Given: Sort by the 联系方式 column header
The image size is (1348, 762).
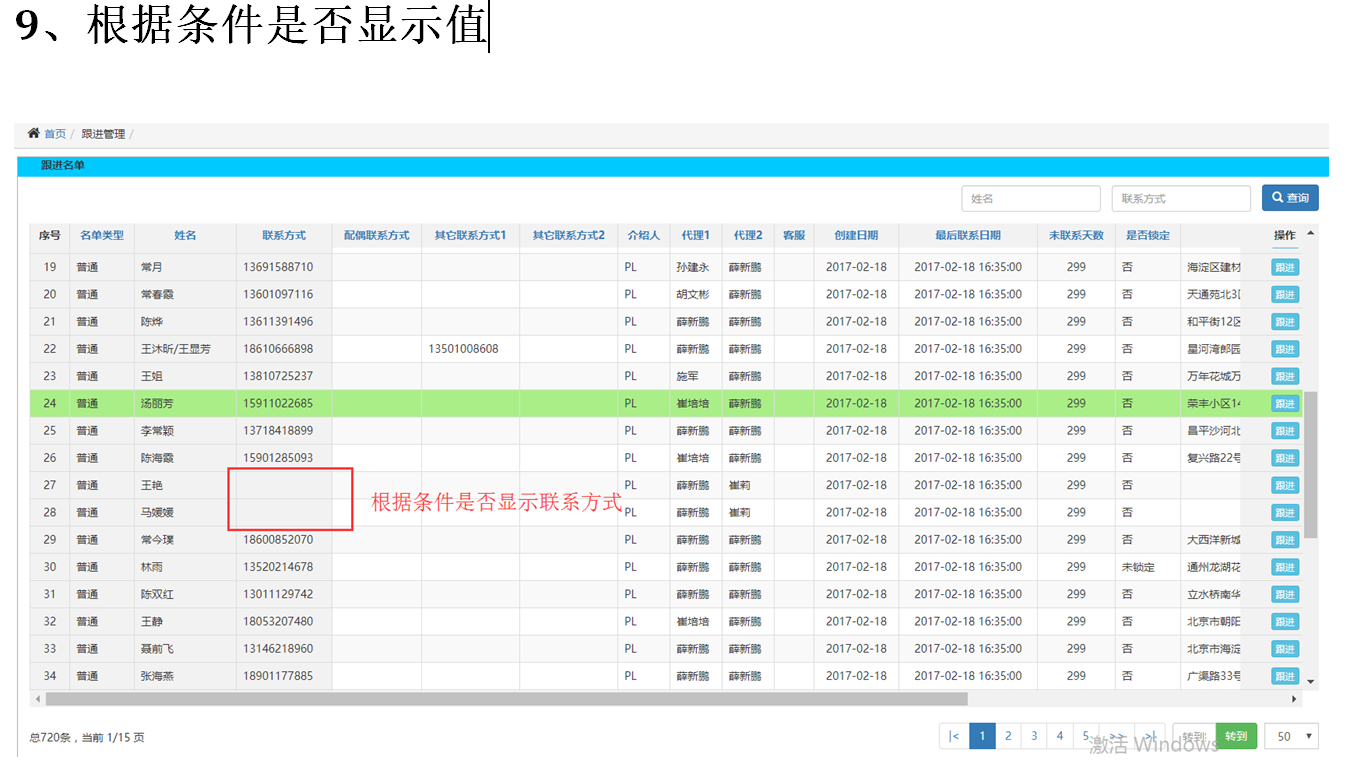Looking at the screenshot, I should [284, 235].
